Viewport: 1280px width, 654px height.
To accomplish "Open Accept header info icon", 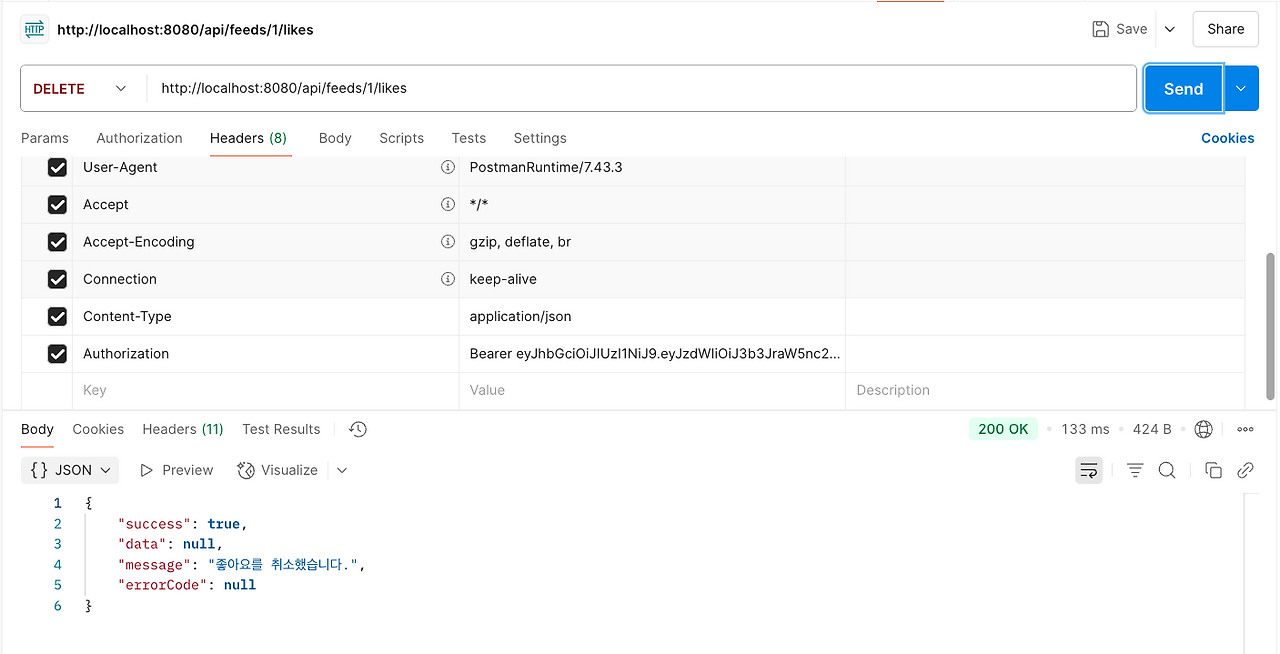I will coord(448,204).
